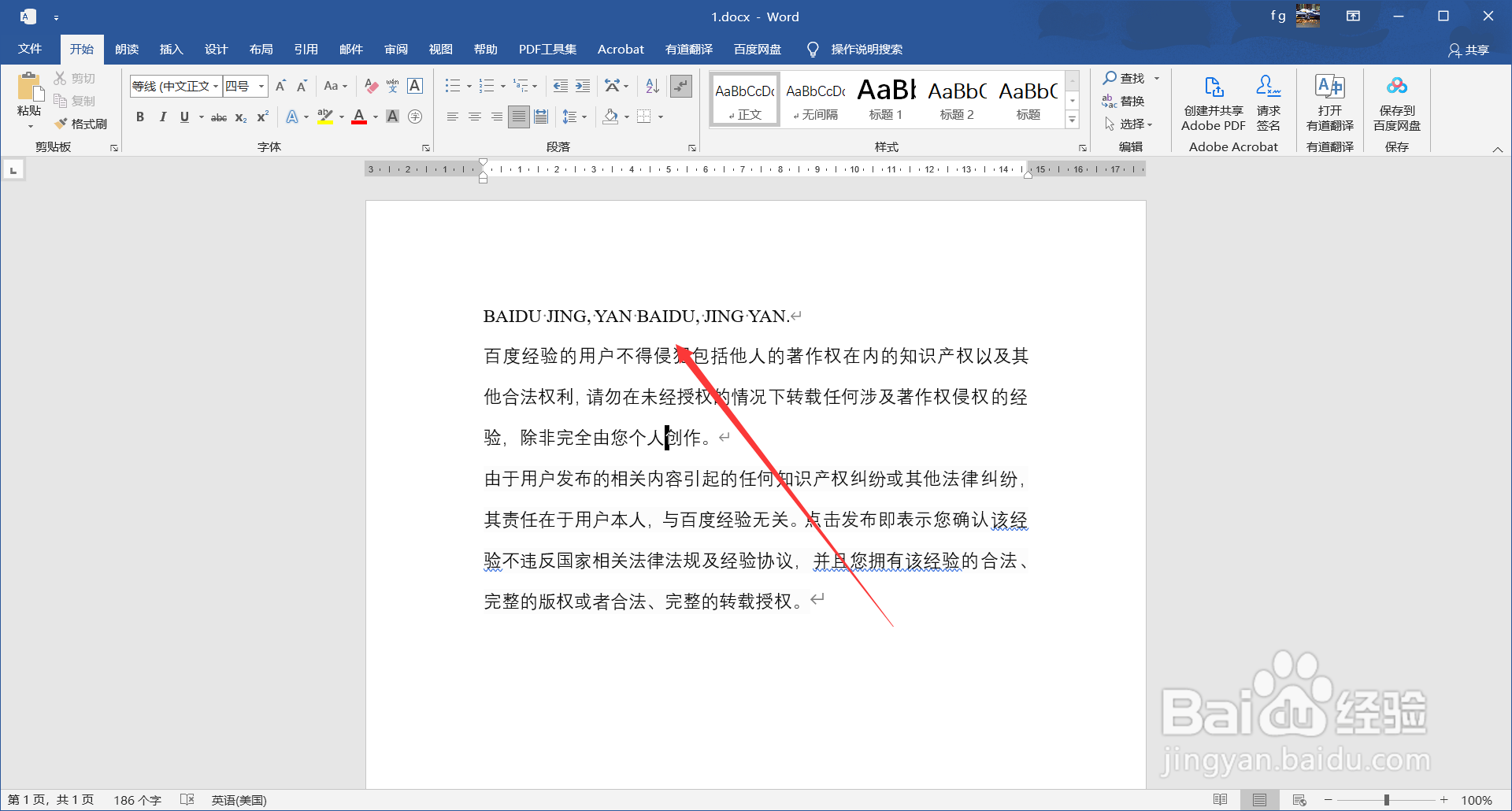Screen dimensions: 1512x811
Task: Click Cut (剪切) button
Action: tap(74, 78)
